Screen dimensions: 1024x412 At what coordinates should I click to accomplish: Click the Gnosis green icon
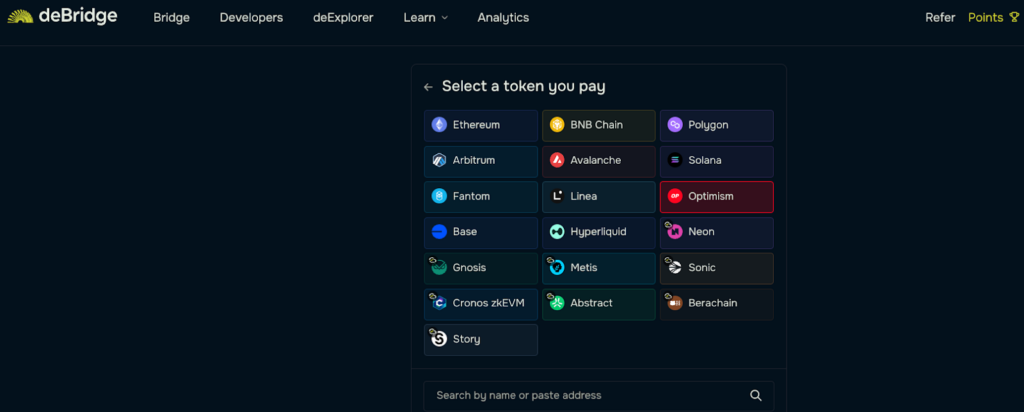pos(439,268)
